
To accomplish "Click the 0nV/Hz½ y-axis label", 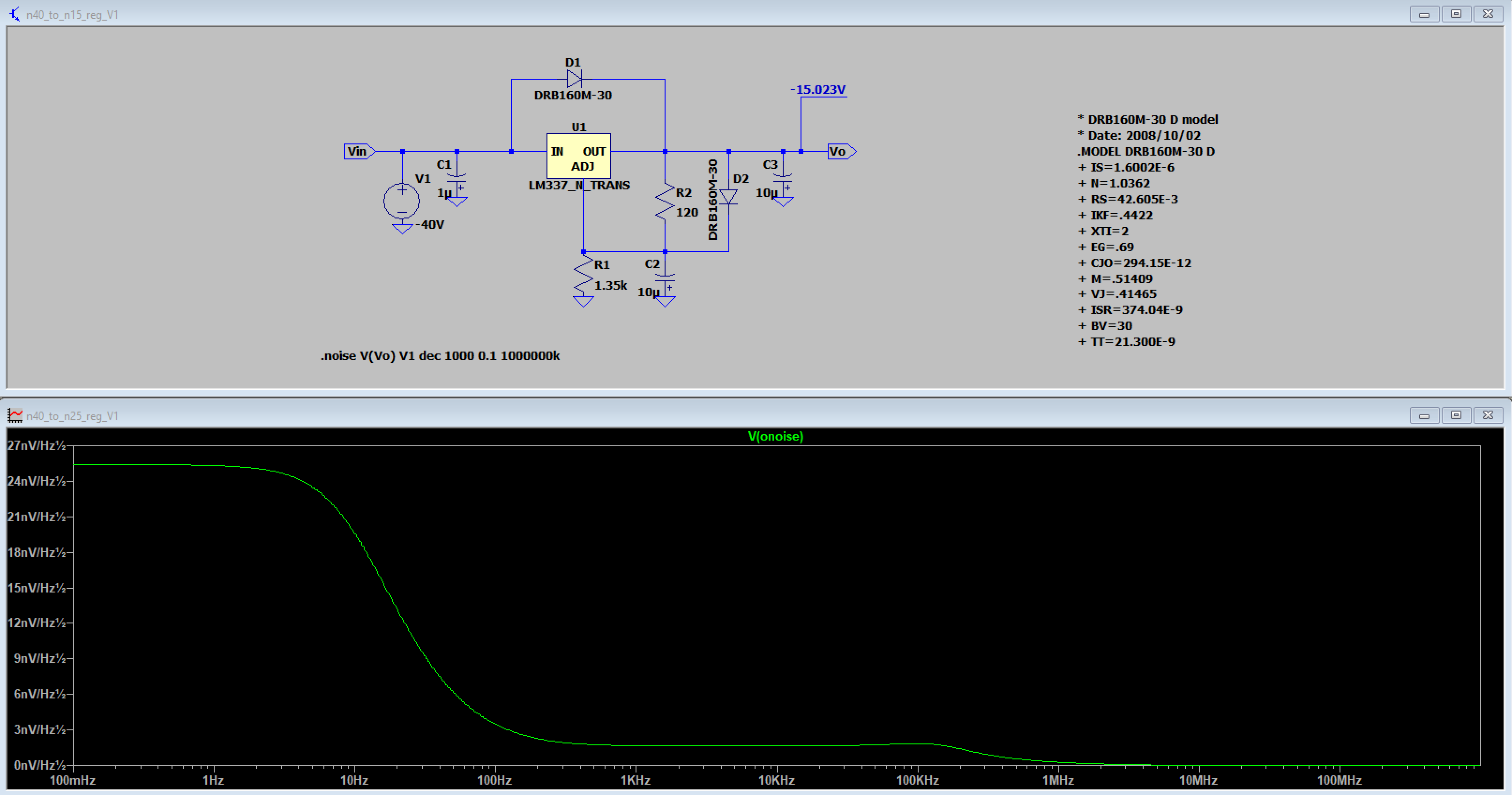I will (x=40, y=765).
